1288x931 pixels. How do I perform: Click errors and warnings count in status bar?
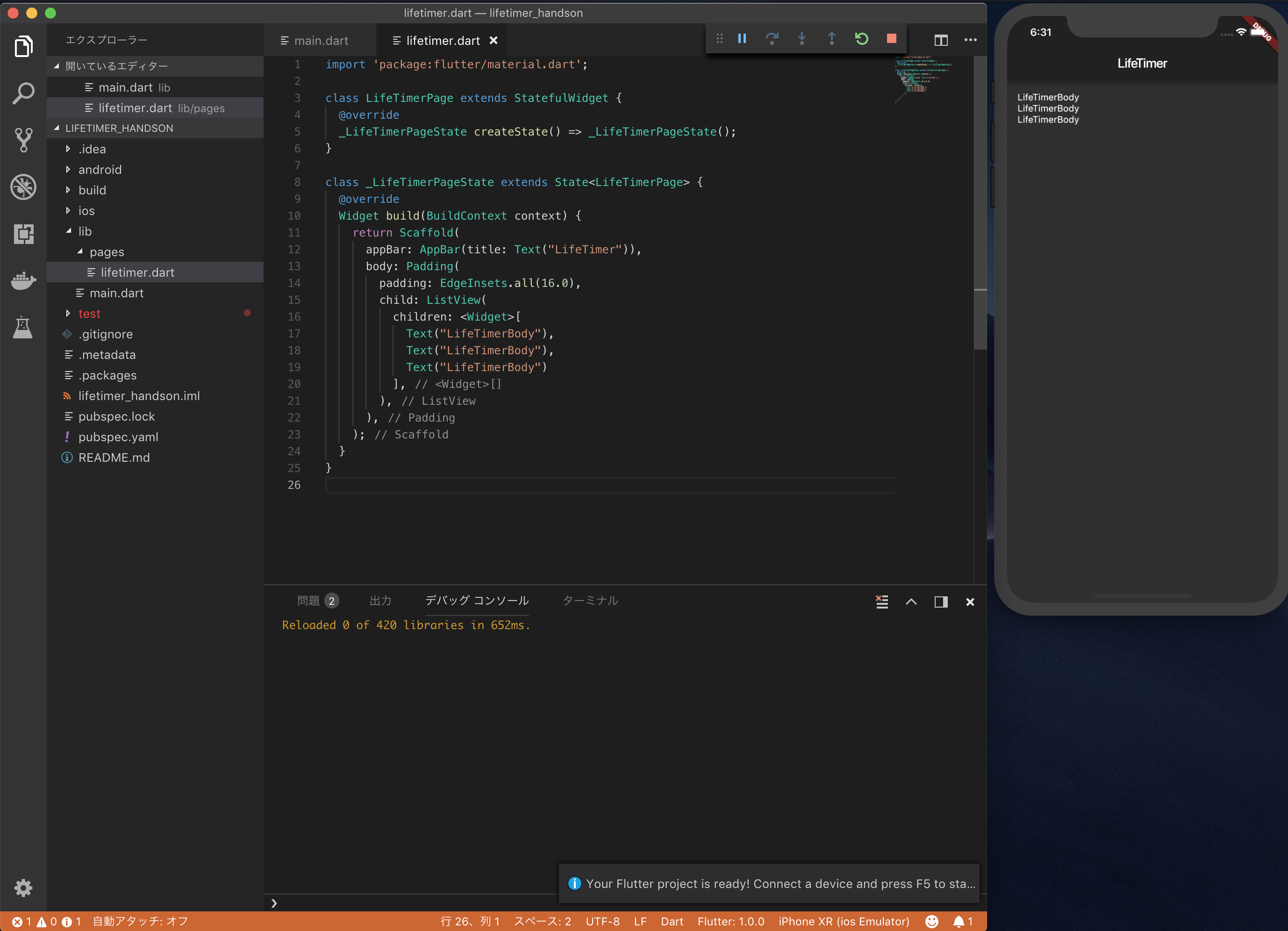46,921
